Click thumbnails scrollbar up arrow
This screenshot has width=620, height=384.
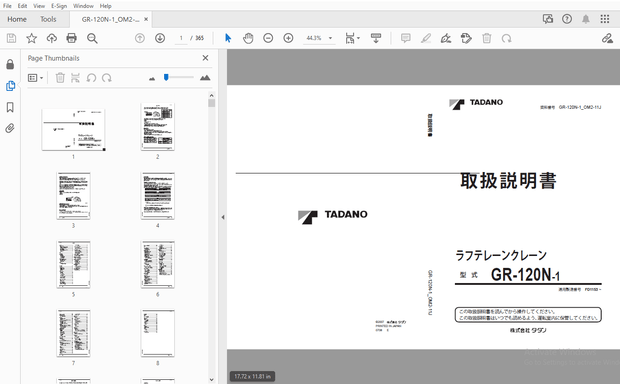[212, 95]
